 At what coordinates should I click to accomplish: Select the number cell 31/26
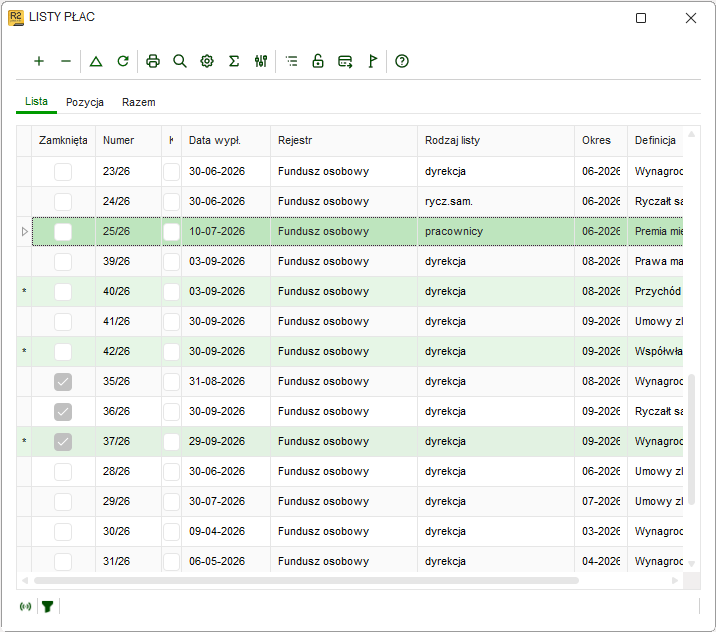(x=128, y=560)
